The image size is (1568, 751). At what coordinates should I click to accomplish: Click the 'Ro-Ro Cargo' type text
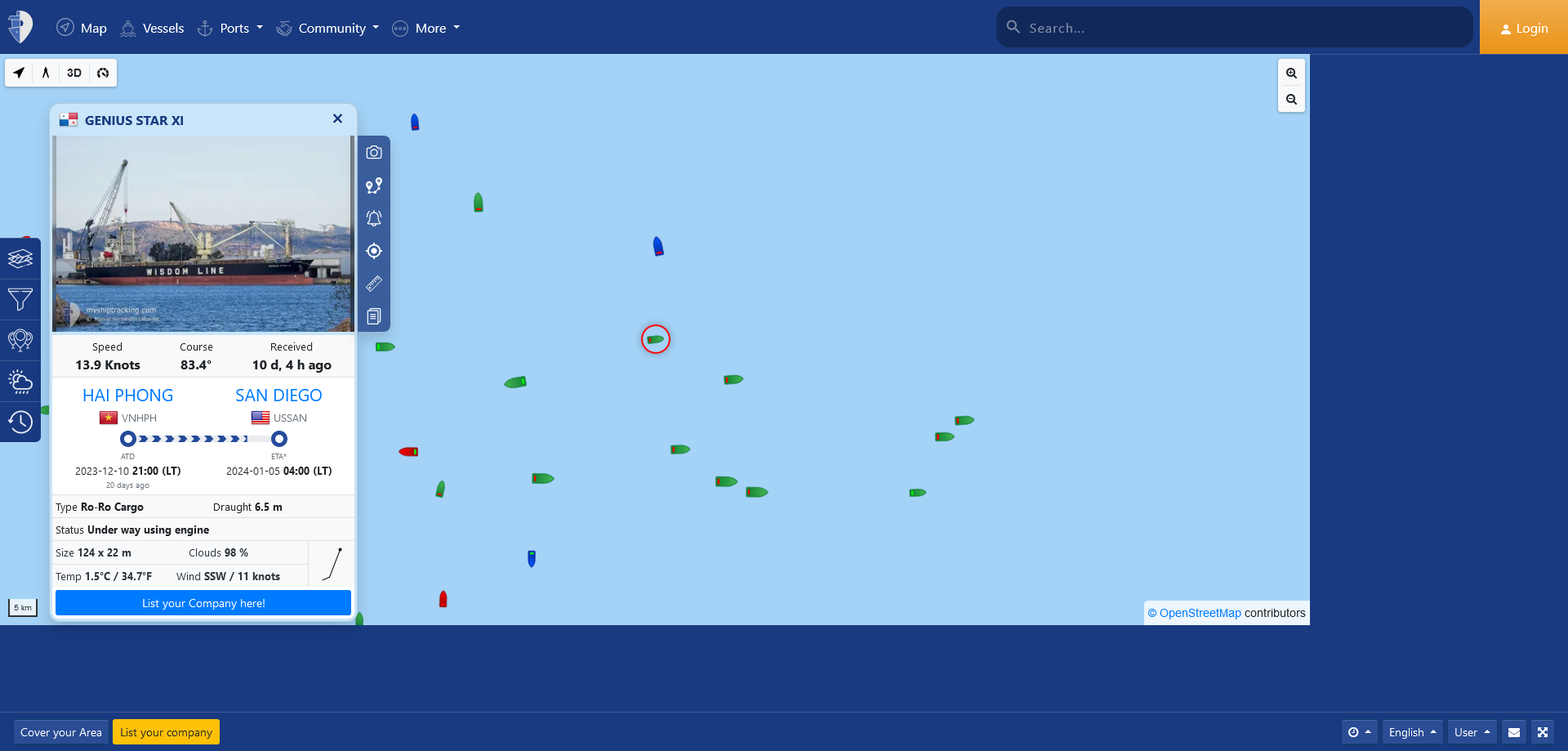coord(112,507)
